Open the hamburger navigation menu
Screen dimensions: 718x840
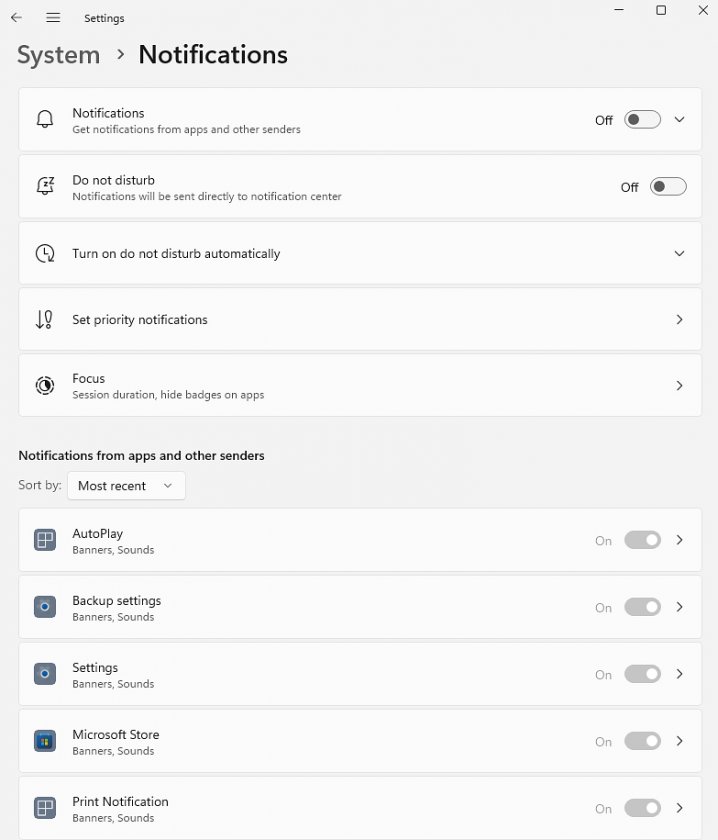[x=53, y=18]
